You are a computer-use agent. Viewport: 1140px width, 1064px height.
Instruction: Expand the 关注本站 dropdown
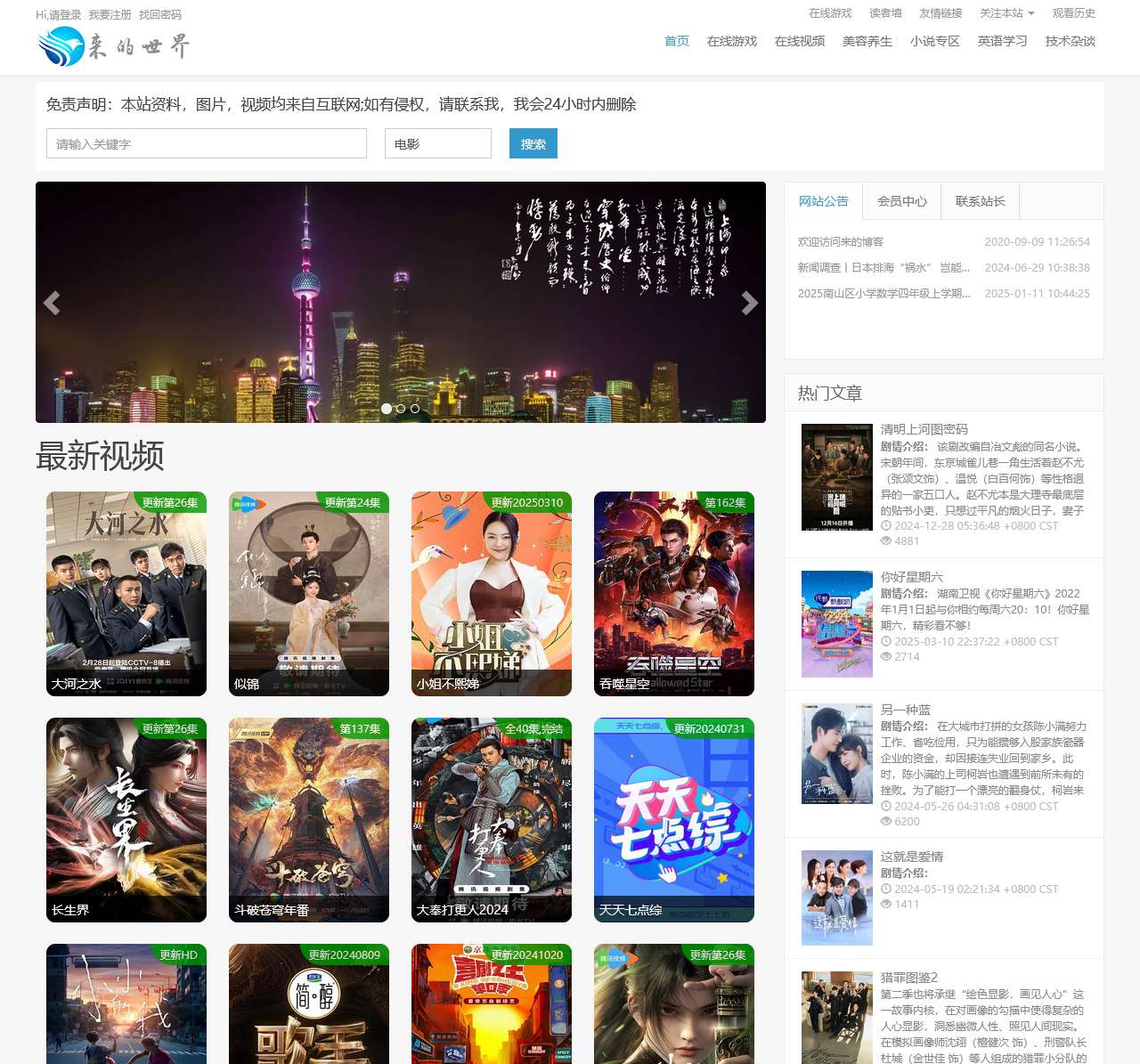tap(1007, 13)
